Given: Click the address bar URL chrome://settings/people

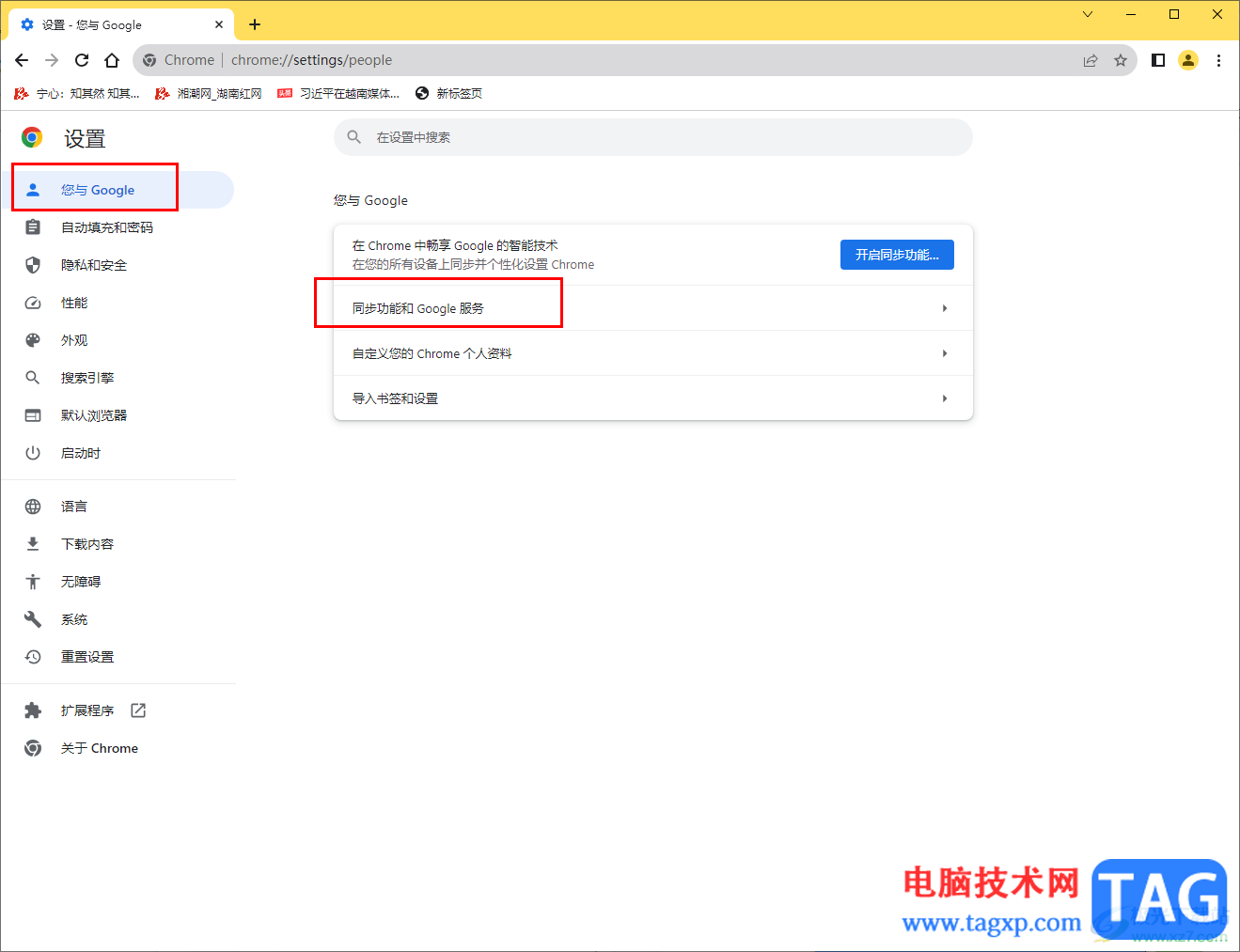Looking at the screenshot, I should (311, 60).
